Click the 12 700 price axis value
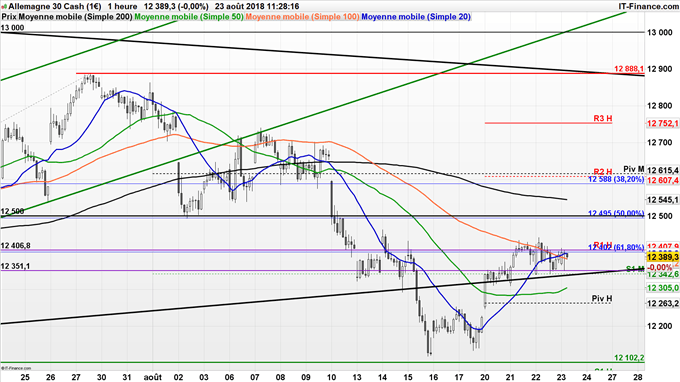 tap(660, 143)
